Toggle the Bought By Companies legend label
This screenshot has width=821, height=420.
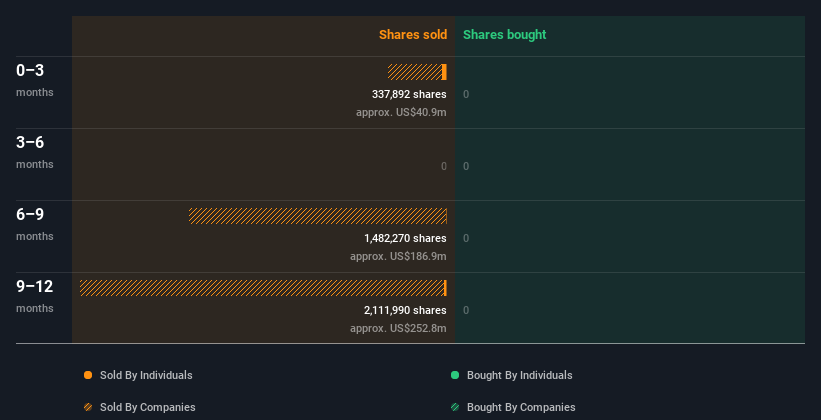click(x=521, y=407)
